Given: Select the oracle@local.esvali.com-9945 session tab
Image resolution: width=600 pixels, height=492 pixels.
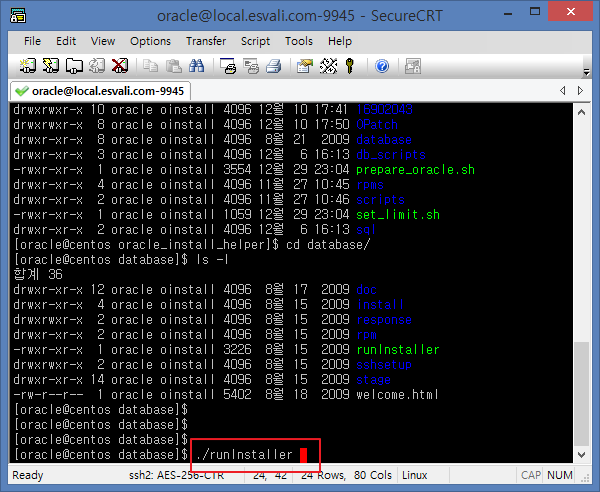Looking at the screenshot, I should (100, 91).
